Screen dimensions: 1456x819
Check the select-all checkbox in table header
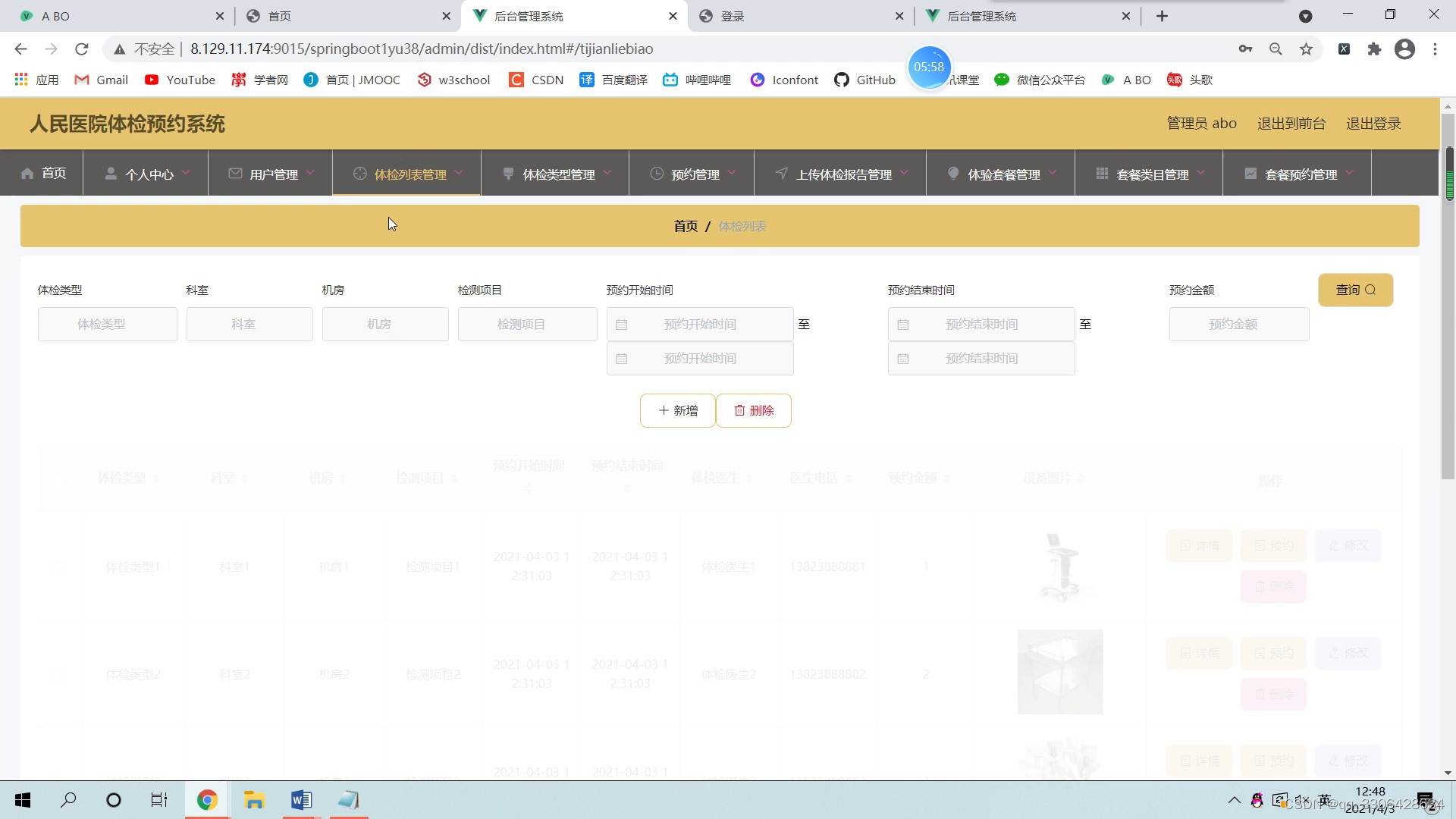[58, 481]
